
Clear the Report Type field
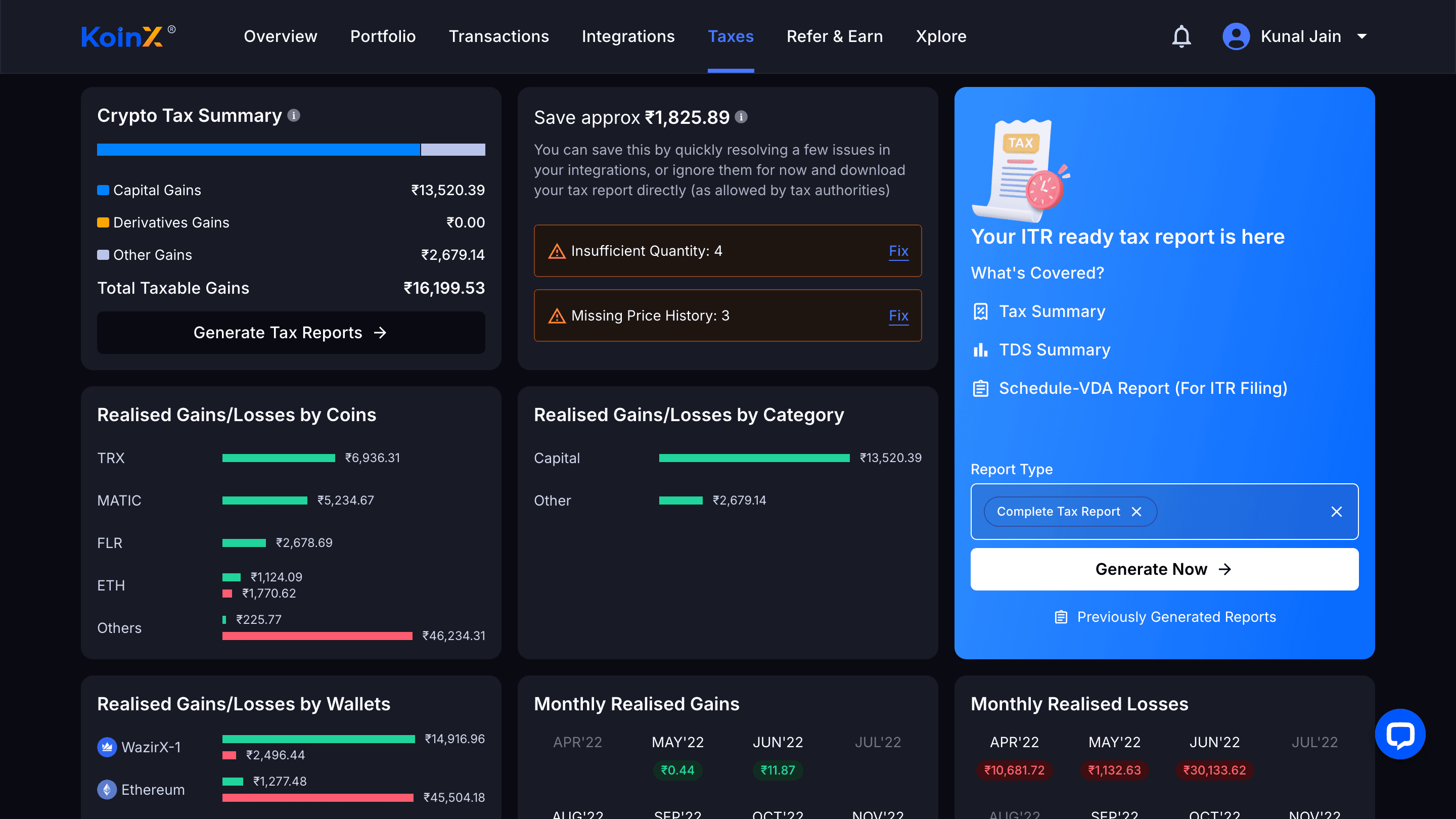tap(1336, 512)
